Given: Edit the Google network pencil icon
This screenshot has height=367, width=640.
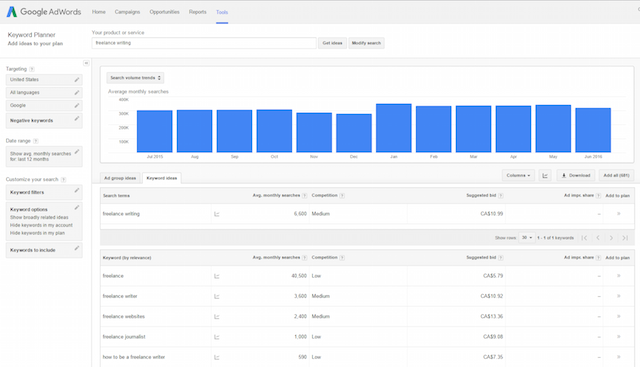Looking at the screenshot, I should point(77,105).
